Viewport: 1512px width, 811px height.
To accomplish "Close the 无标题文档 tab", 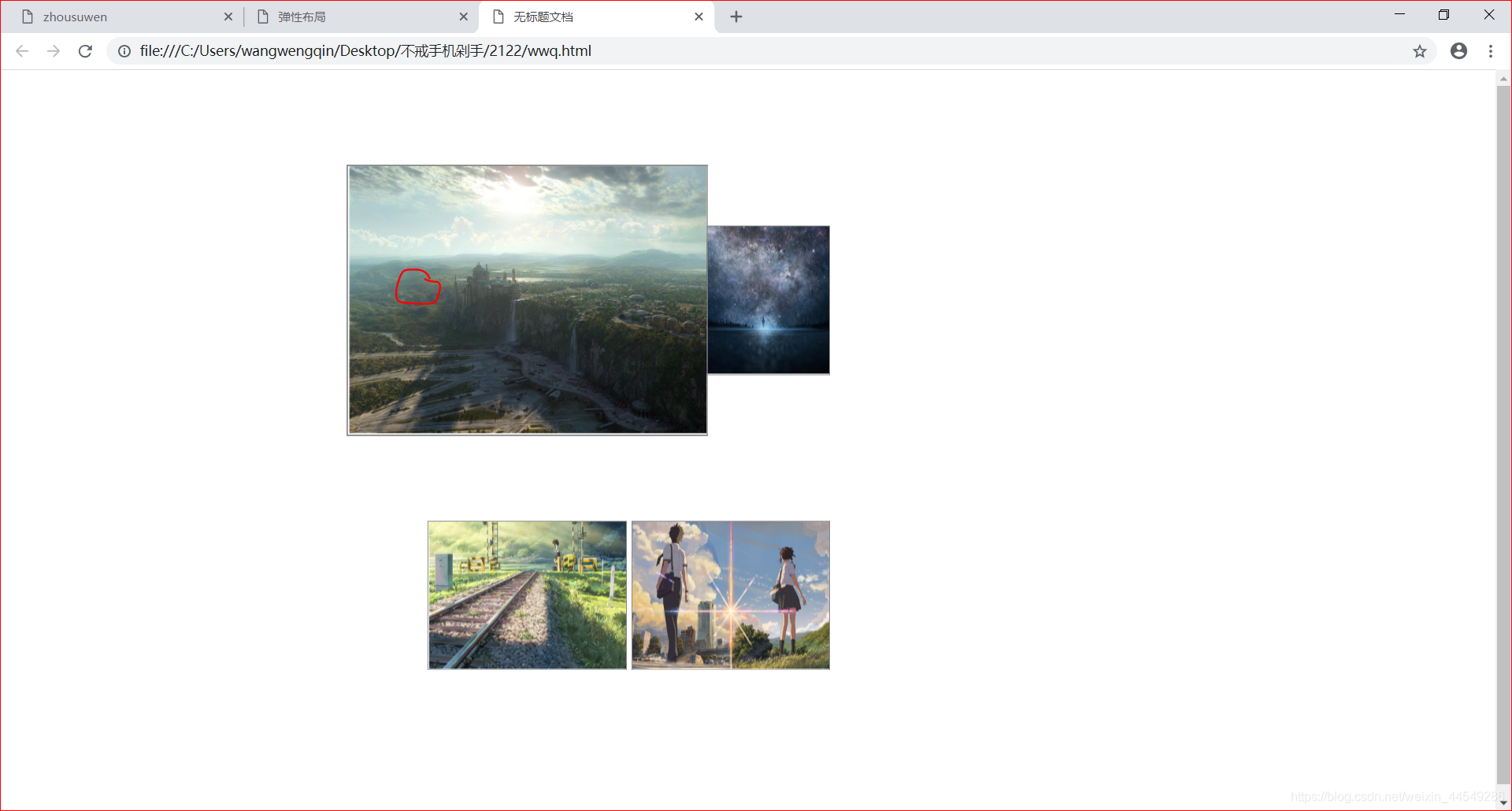I will coord(699,17).
